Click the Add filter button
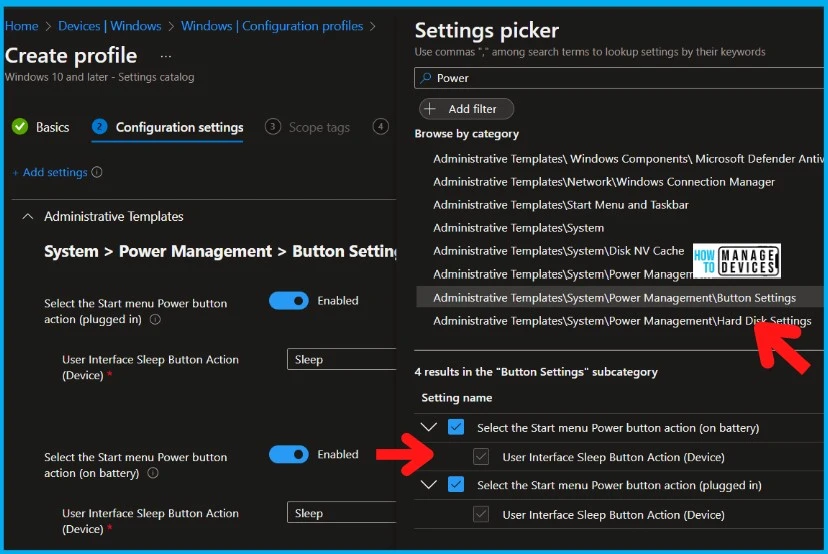828x554 pixels. pyautogui.click(x=466, y=109)
